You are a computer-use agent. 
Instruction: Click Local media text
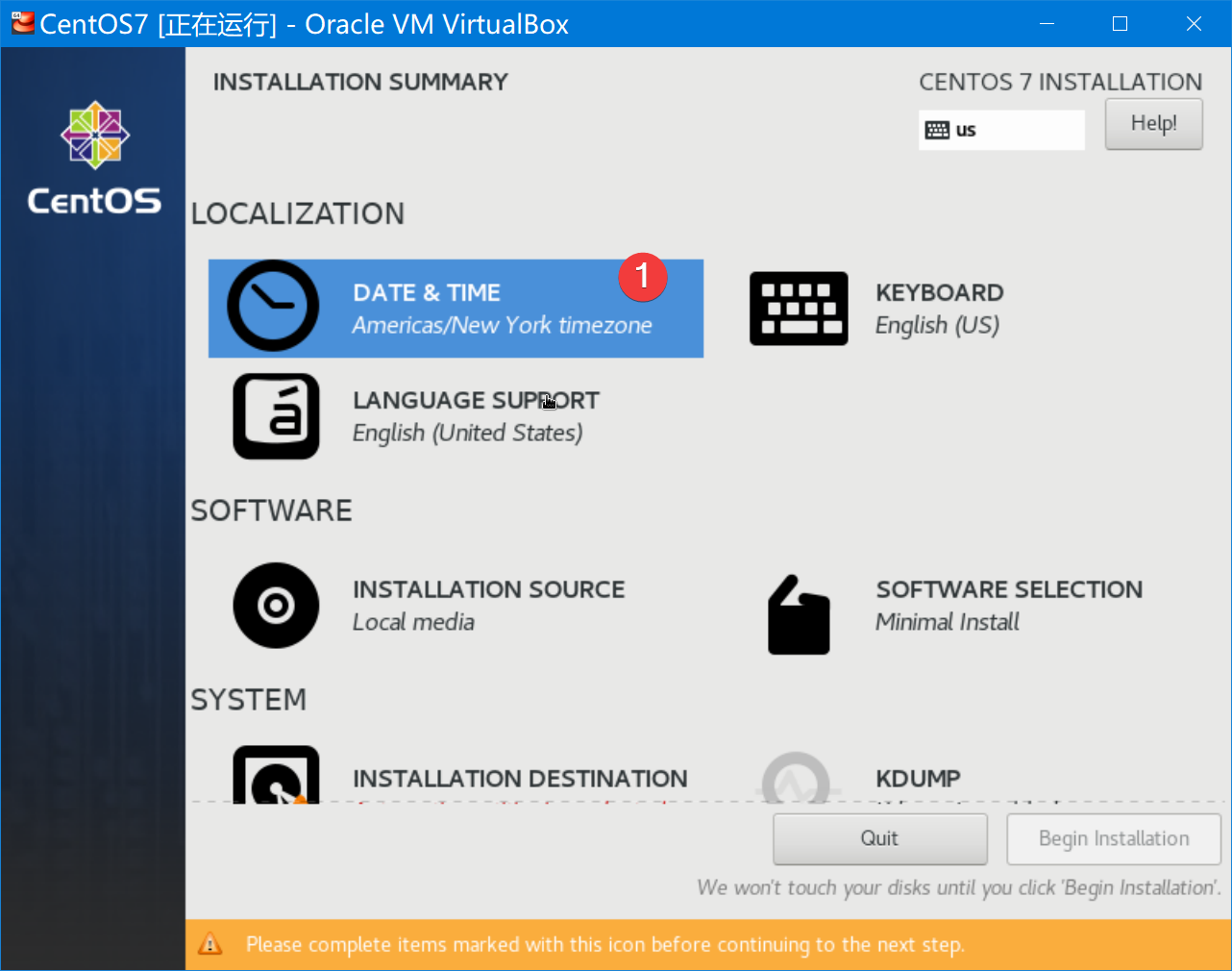coord(413,622)
